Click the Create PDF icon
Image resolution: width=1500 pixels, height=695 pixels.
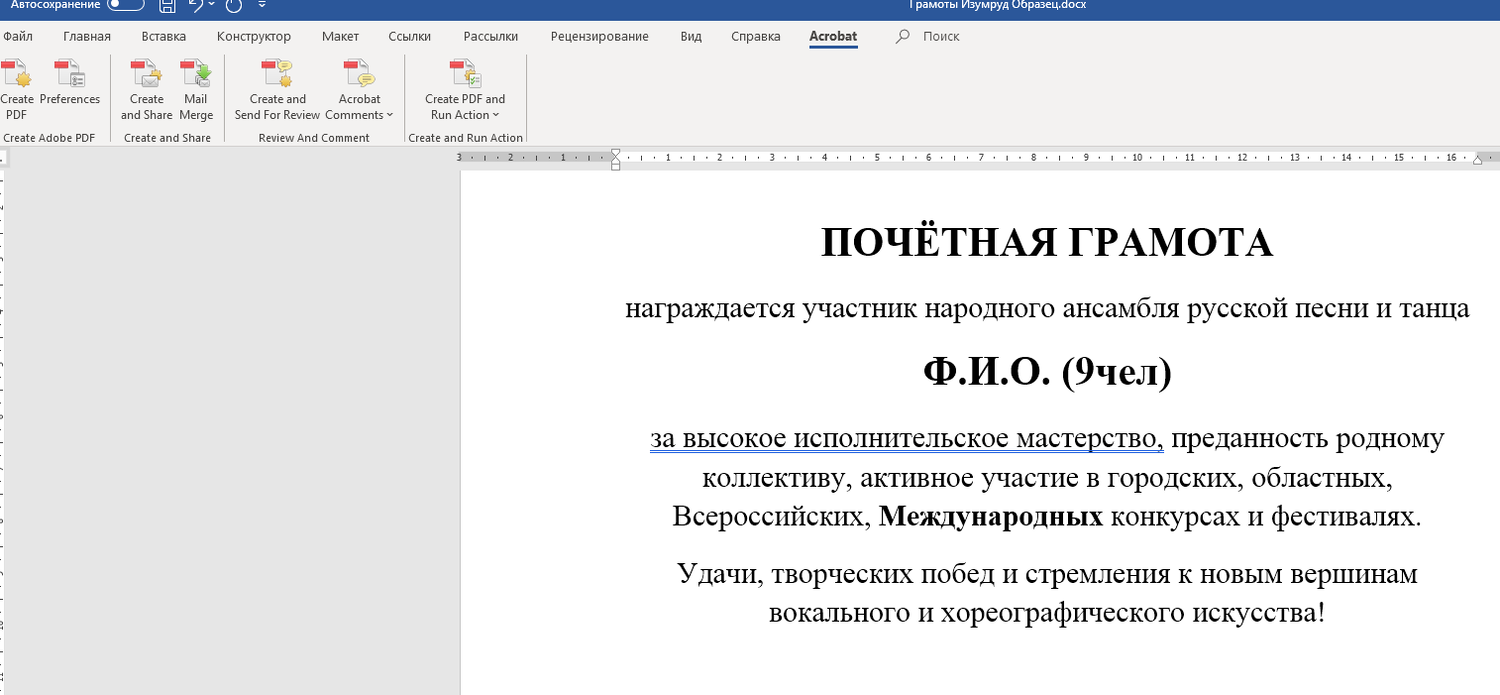(x=17, y=90)
